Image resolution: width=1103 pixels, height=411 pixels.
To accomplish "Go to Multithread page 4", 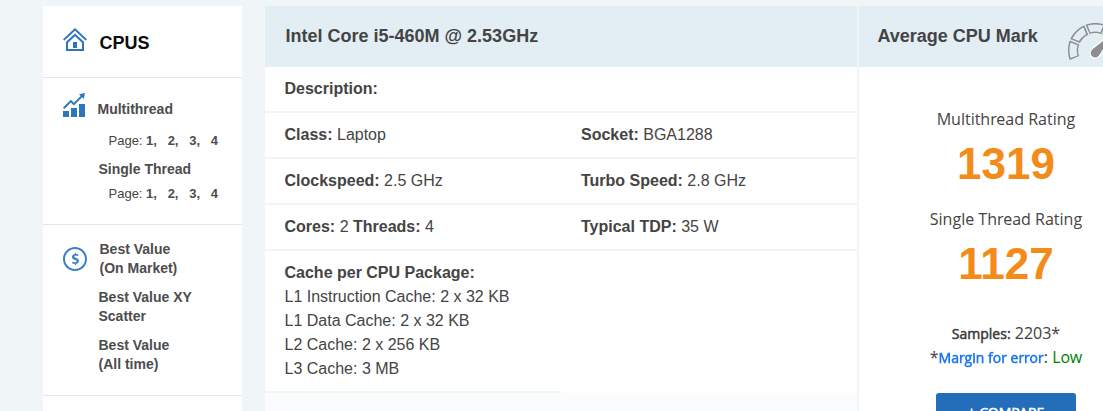I will coord(214,140).
